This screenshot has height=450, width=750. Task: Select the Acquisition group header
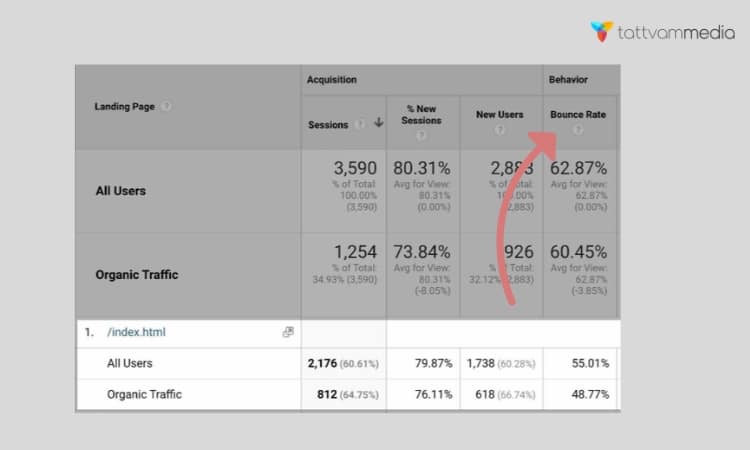pos(331,80)
